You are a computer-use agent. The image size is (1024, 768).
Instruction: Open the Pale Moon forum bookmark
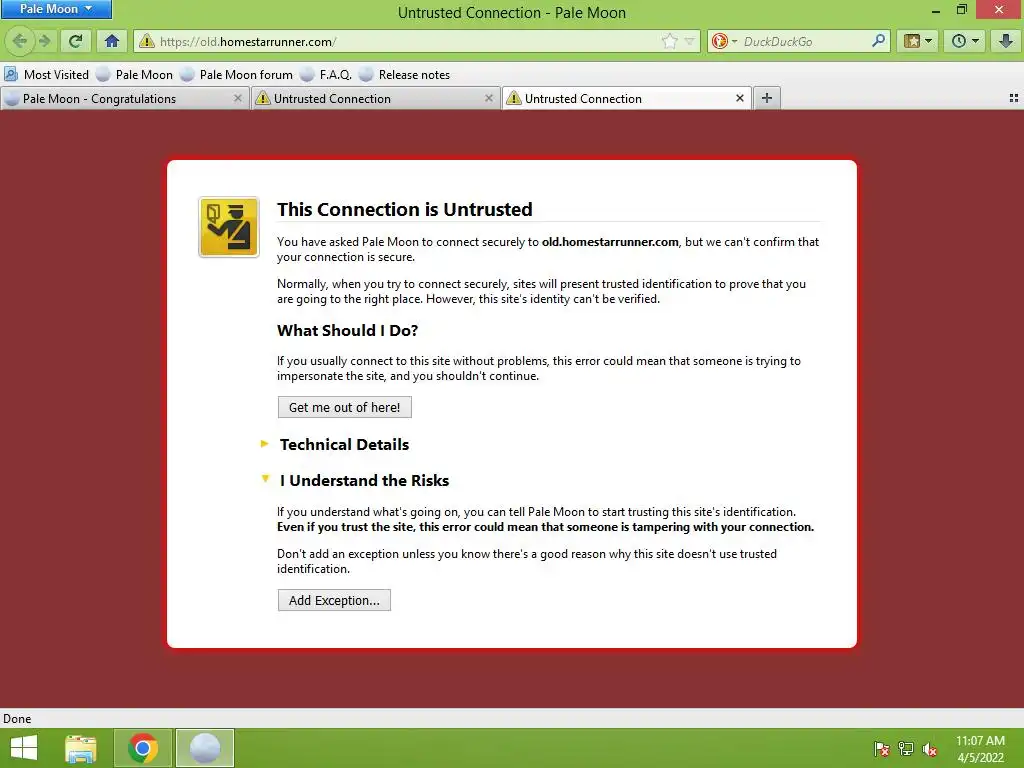[x=236, y=74]
